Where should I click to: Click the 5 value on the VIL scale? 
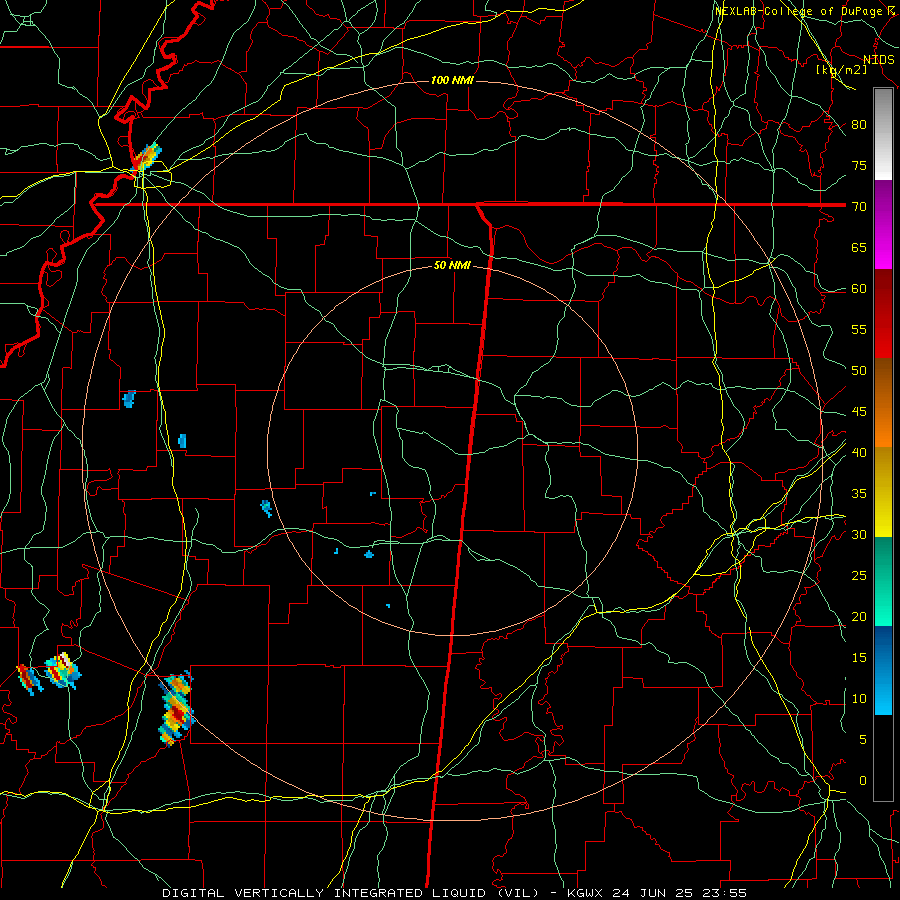click(x=863, y=740)
